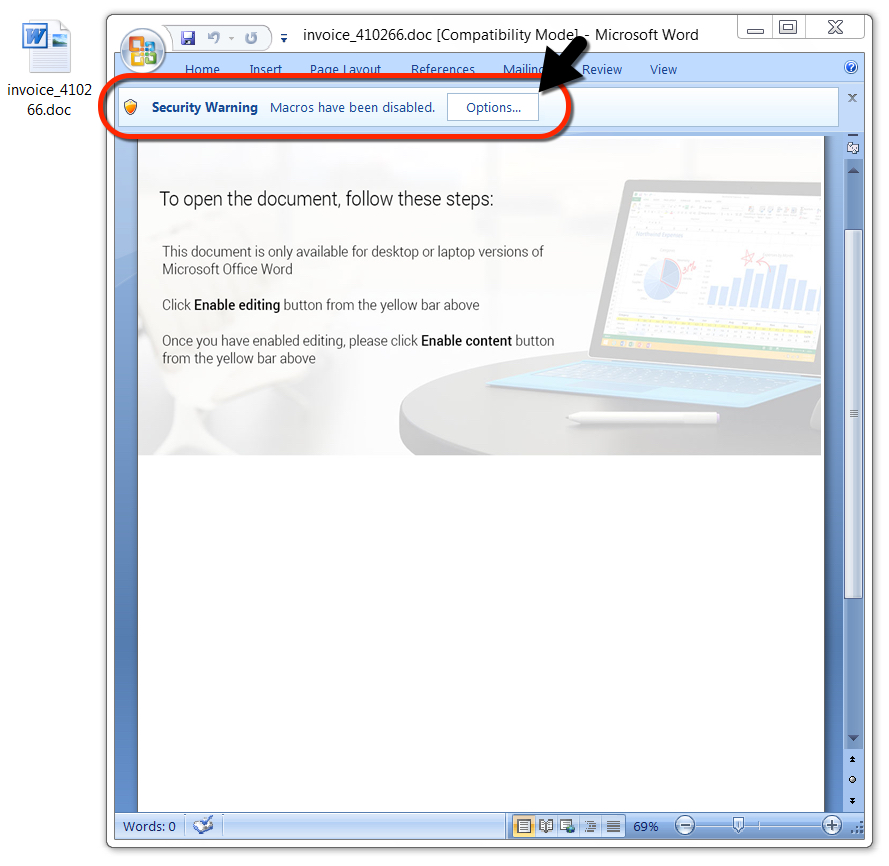Screen dimensions: 889x866
Task: Undo the last action
Action: pyautogui.click(x=214, y=38)
